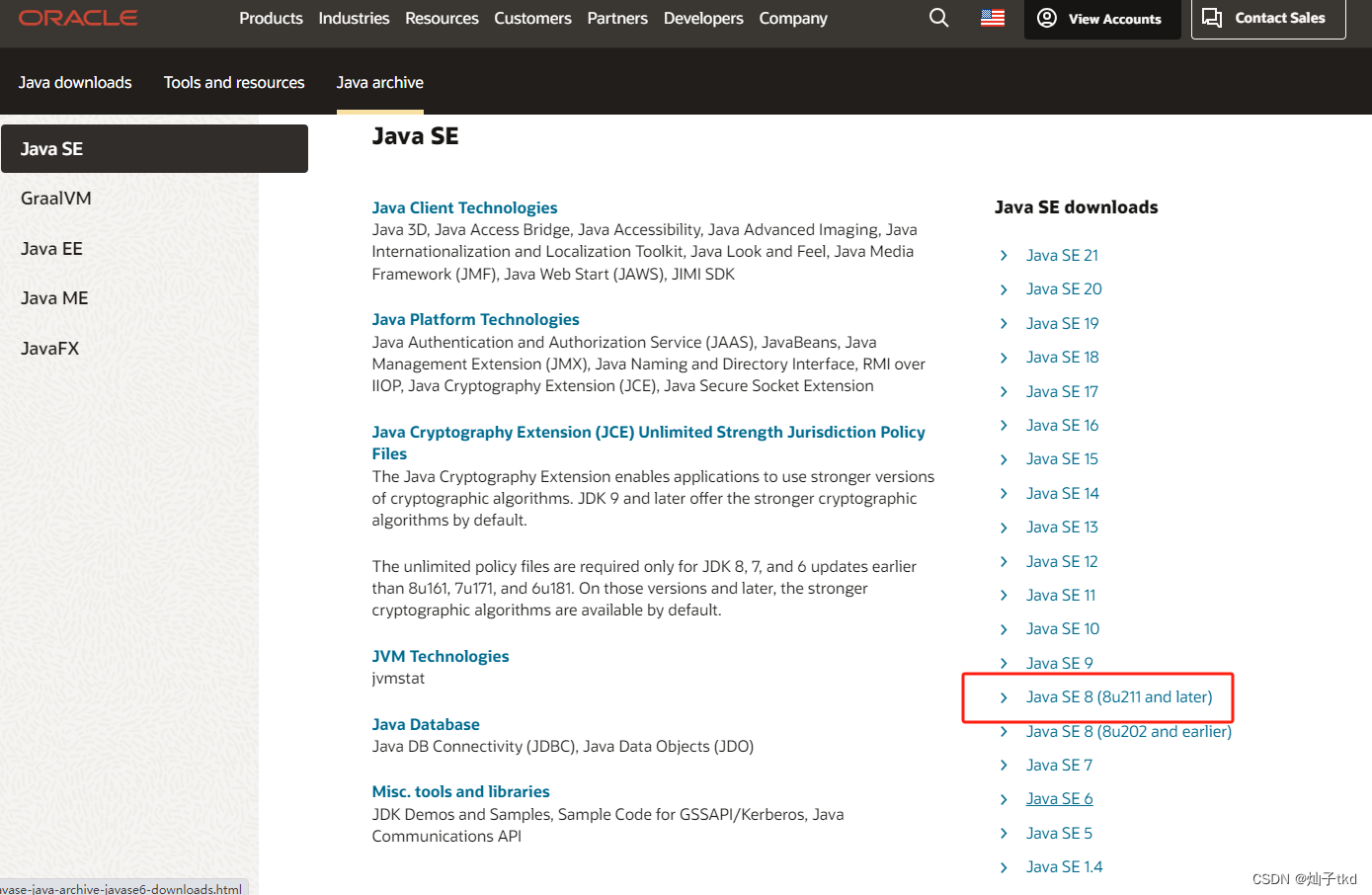Image resolution: width=1372 pixels, height=895 pixels.
Task: Open the Resources menu
Action: [x=442, y=18]
